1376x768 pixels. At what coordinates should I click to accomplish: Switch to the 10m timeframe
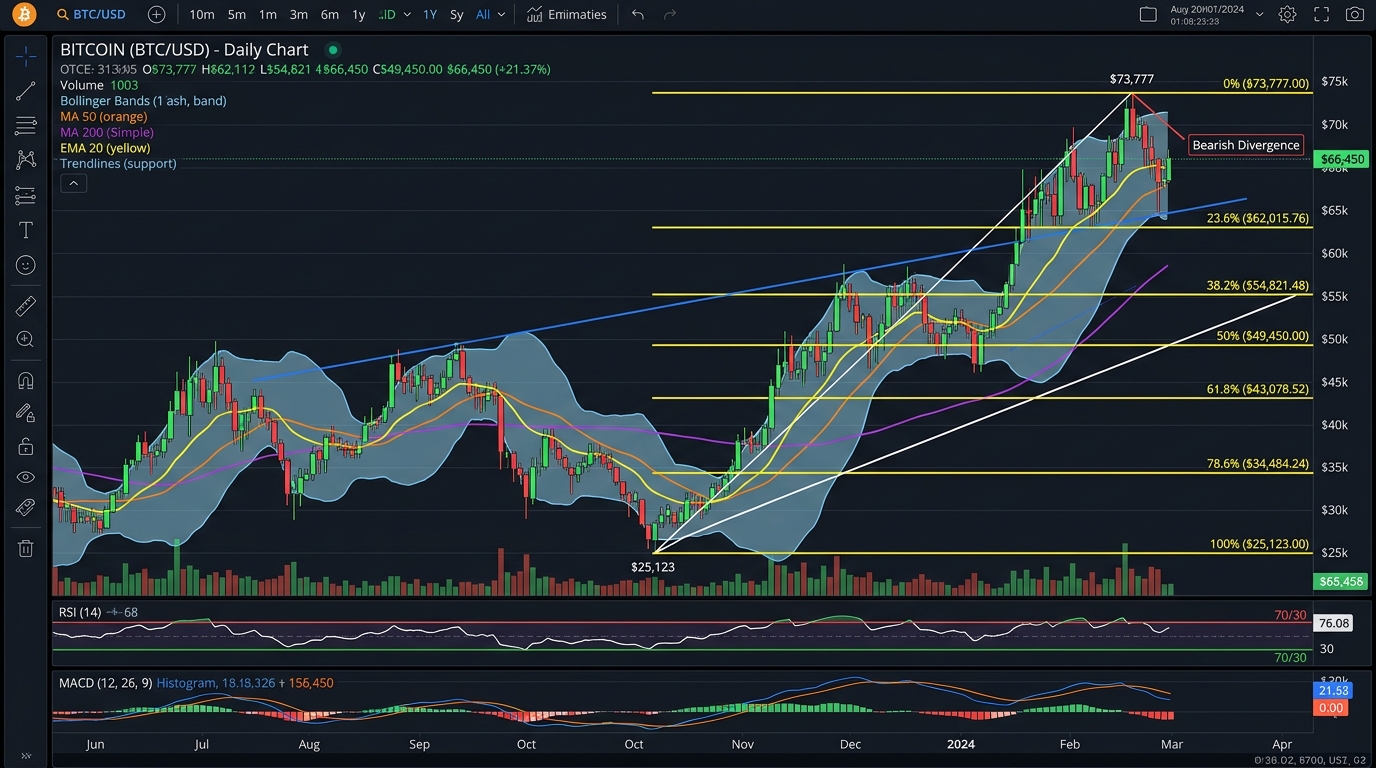tap(202, 14)
